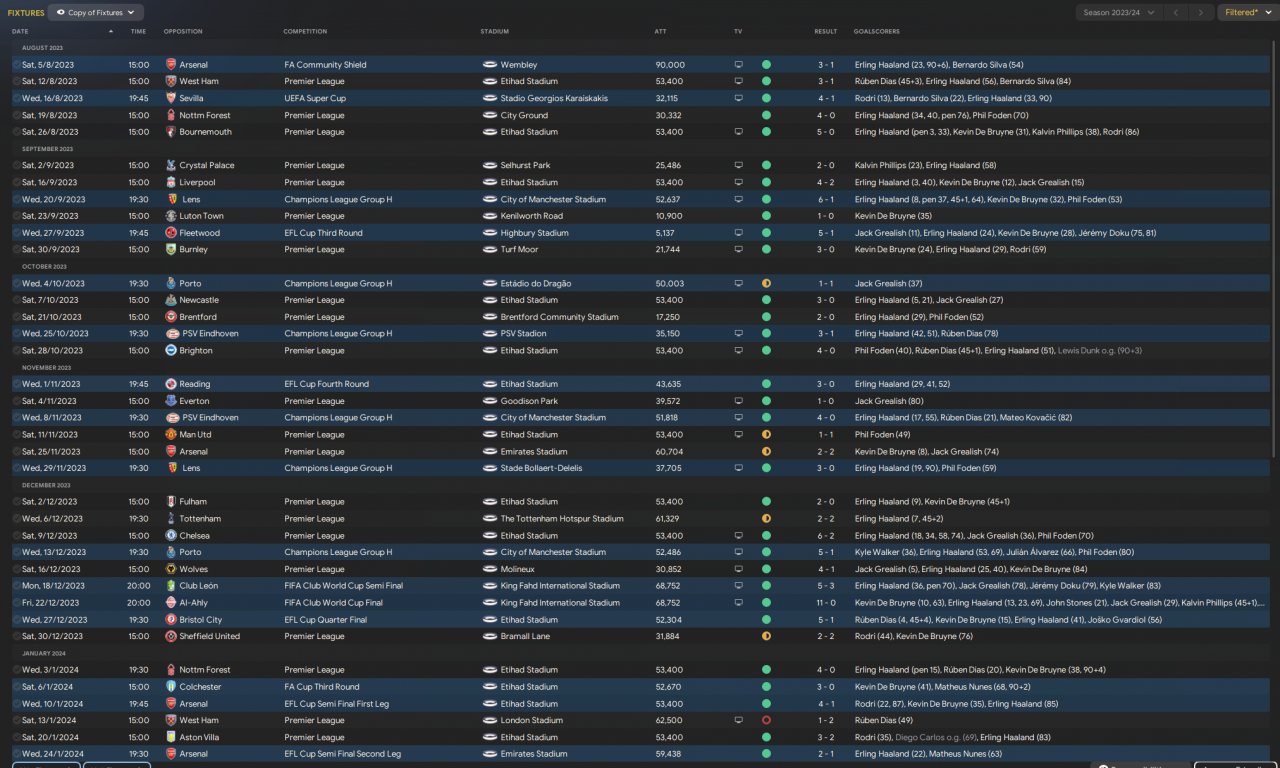Sort by the Stadium column header

(x=494, y=31)
